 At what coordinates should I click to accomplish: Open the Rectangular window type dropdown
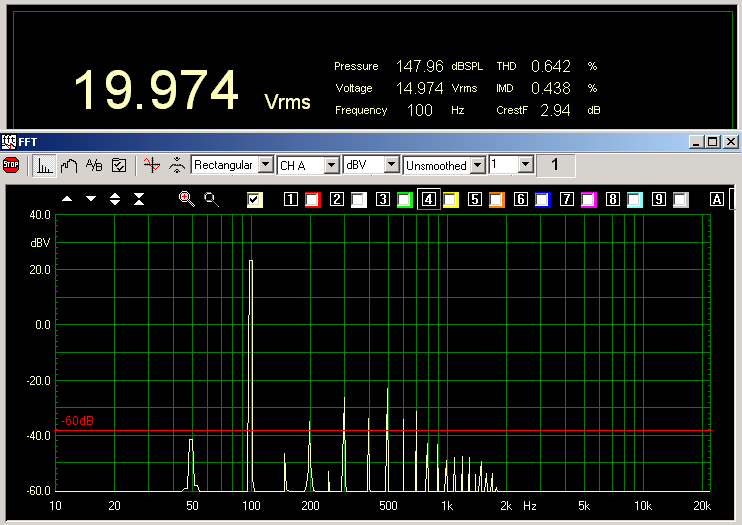click(265, 164)
